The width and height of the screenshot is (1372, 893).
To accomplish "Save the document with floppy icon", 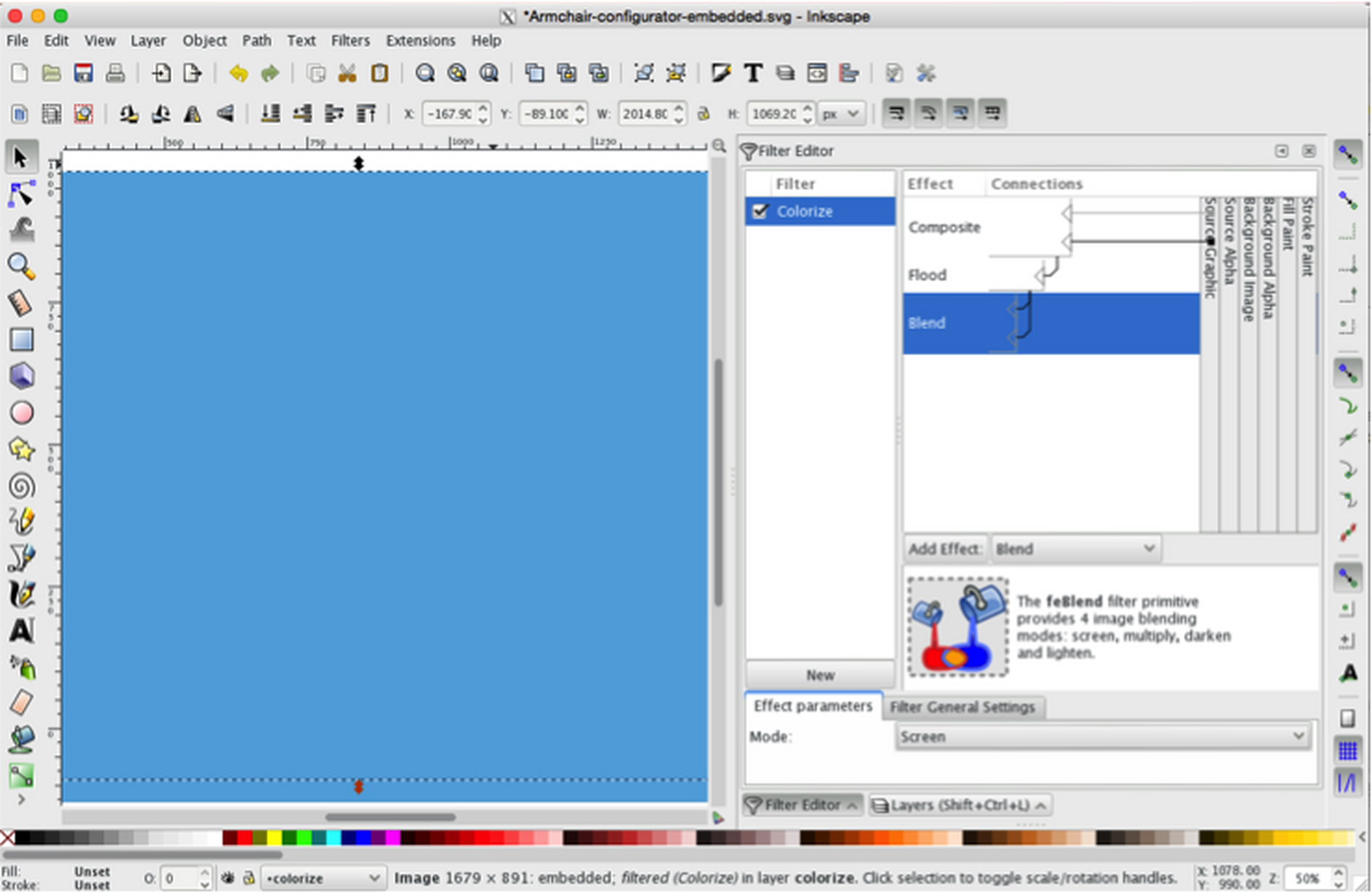I will tap(83, 73).
